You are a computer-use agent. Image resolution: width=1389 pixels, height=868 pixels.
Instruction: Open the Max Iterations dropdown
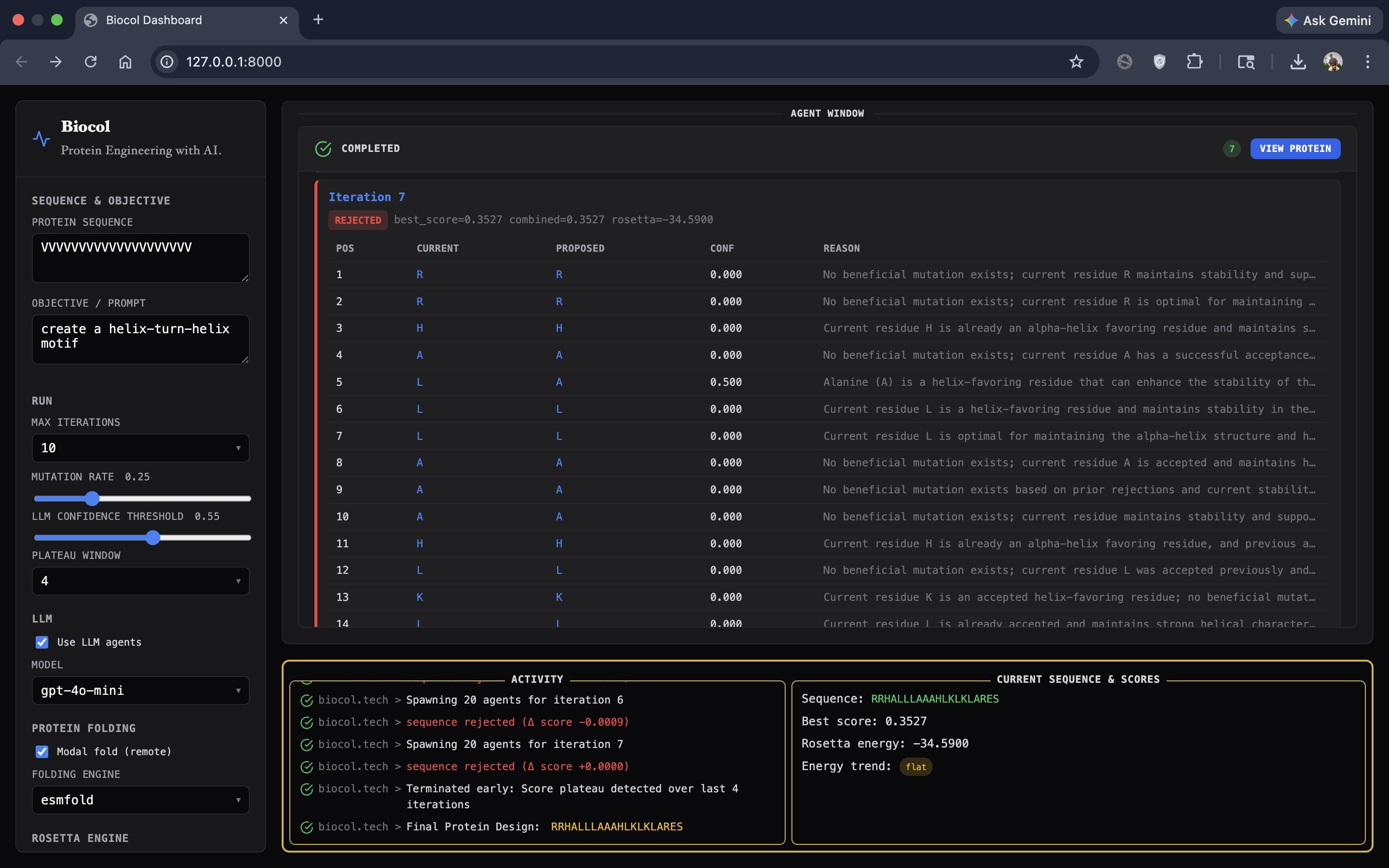pyautogui.click(x=141, y=448)
